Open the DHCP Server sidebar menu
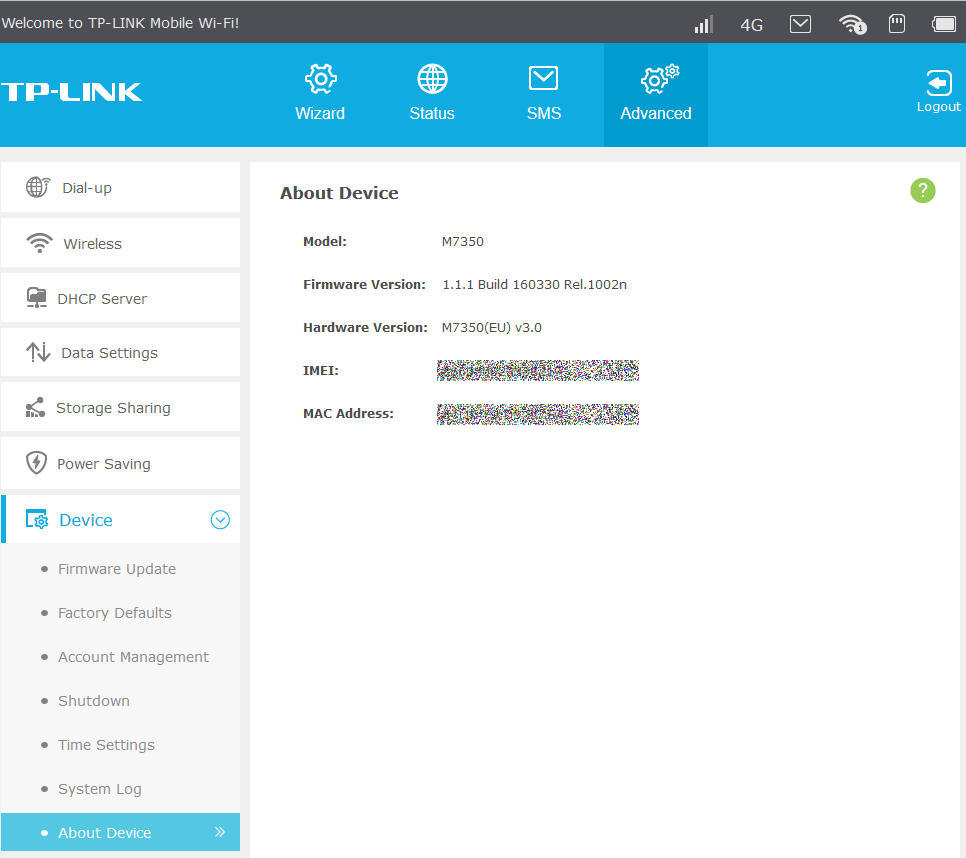Screen dimensions: 966x858 120,297
